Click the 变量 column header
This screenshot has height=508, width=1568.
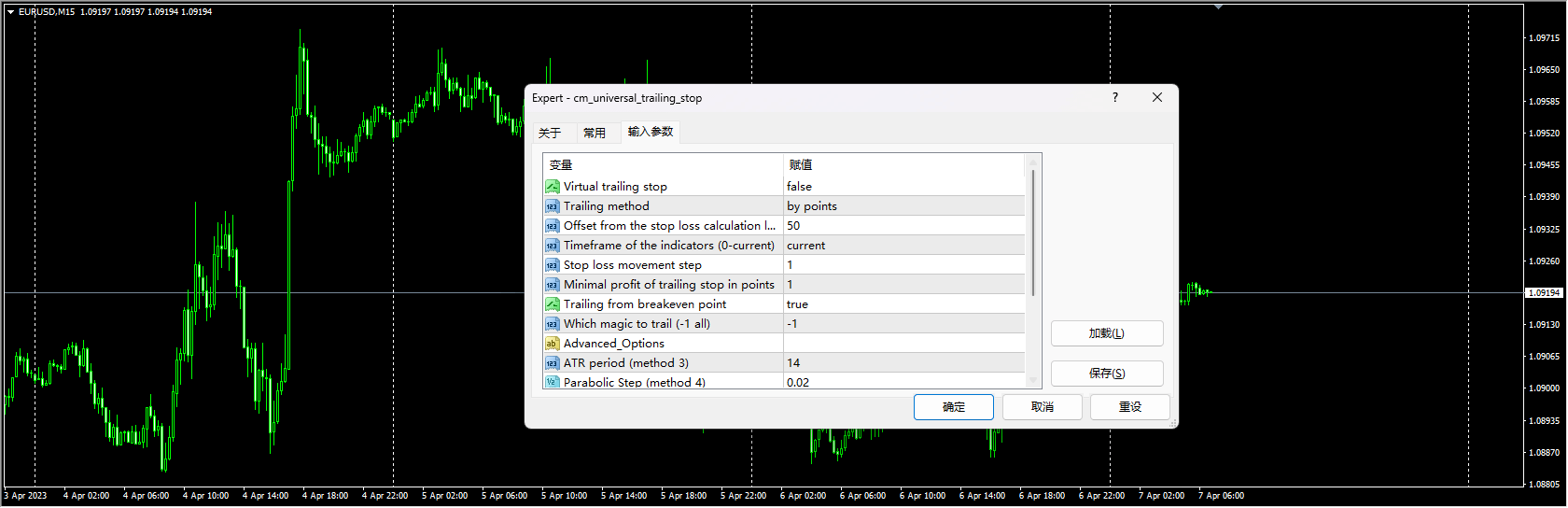coord(663,165)
